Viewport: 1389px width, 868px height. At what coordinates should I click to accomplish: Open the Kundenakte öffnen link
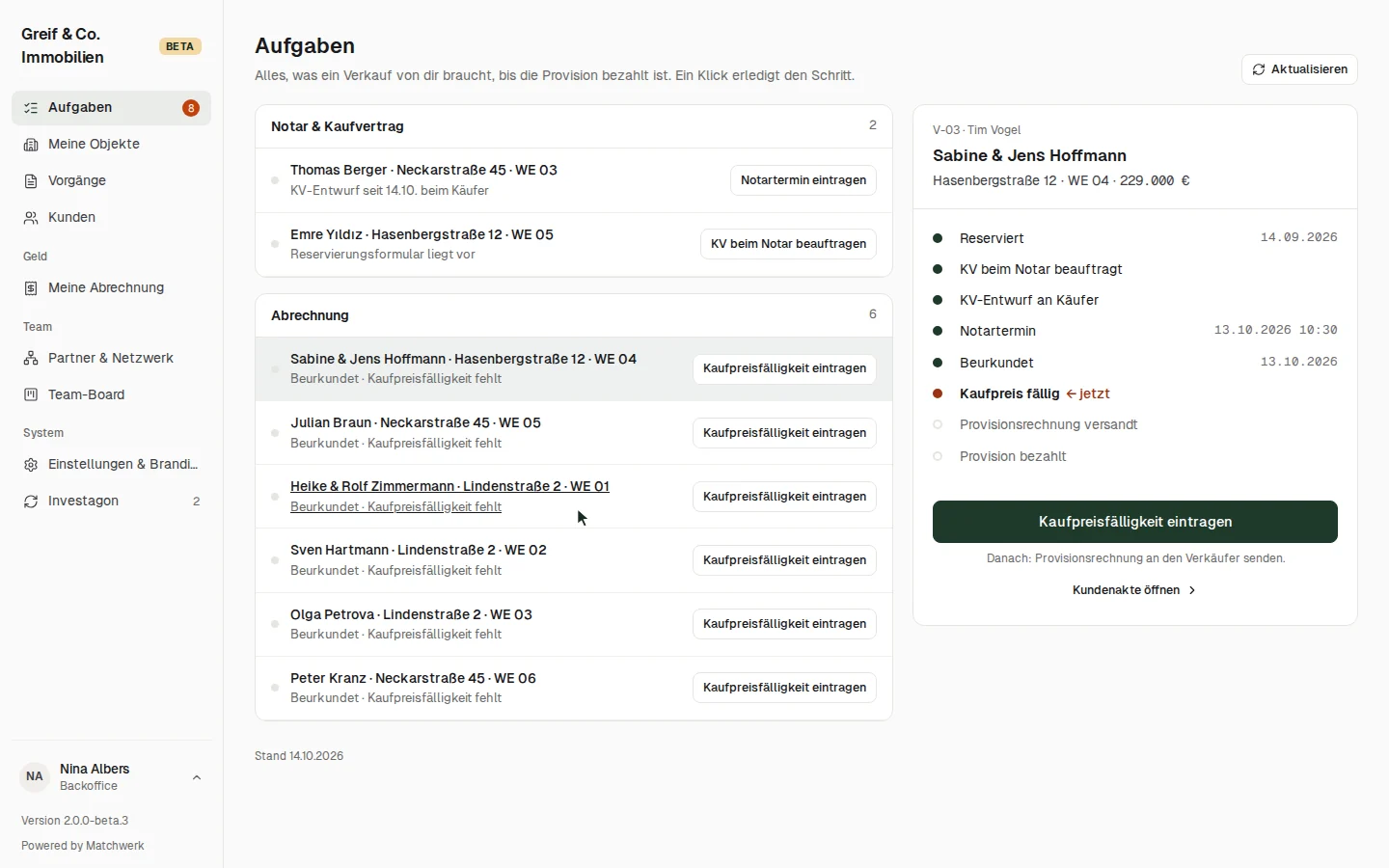(1134, 590)
